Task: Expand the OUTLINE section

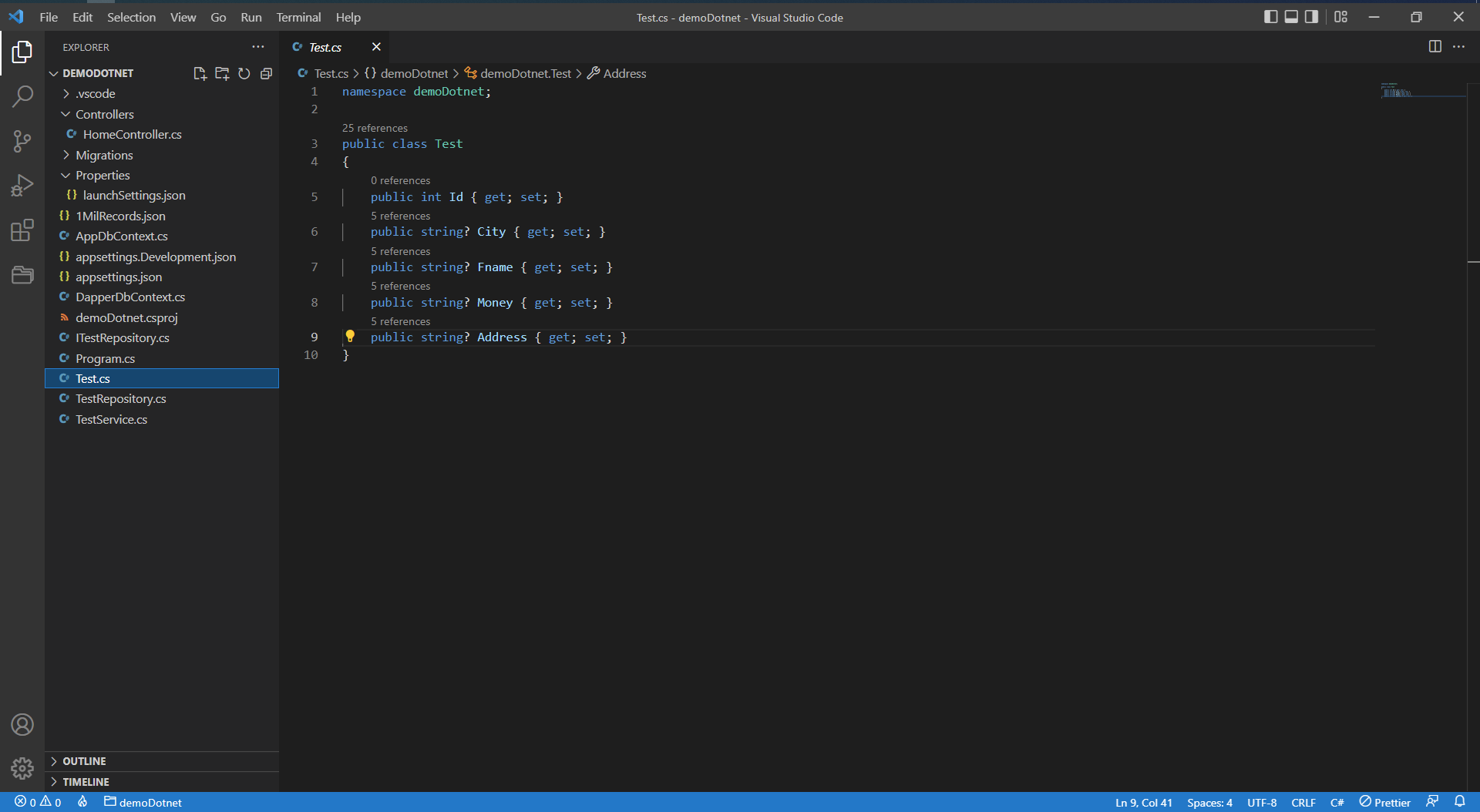Action: (x=162, y=761)
